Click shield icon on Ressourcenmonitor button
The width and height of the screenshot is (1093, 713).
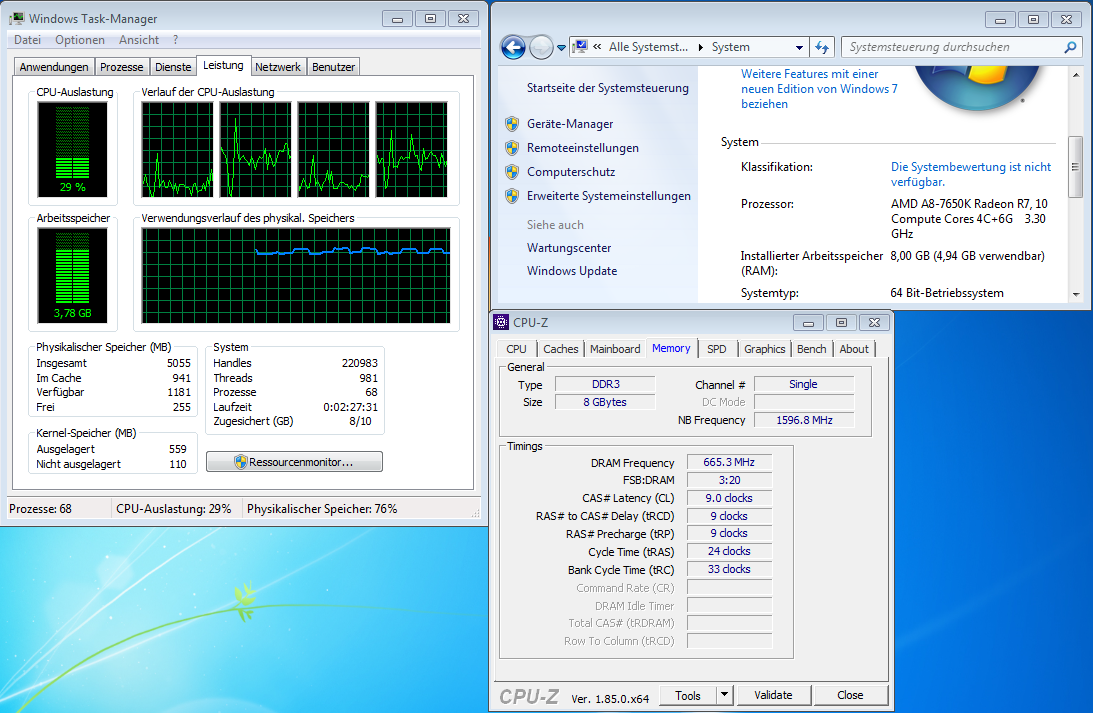click(240, 461)
